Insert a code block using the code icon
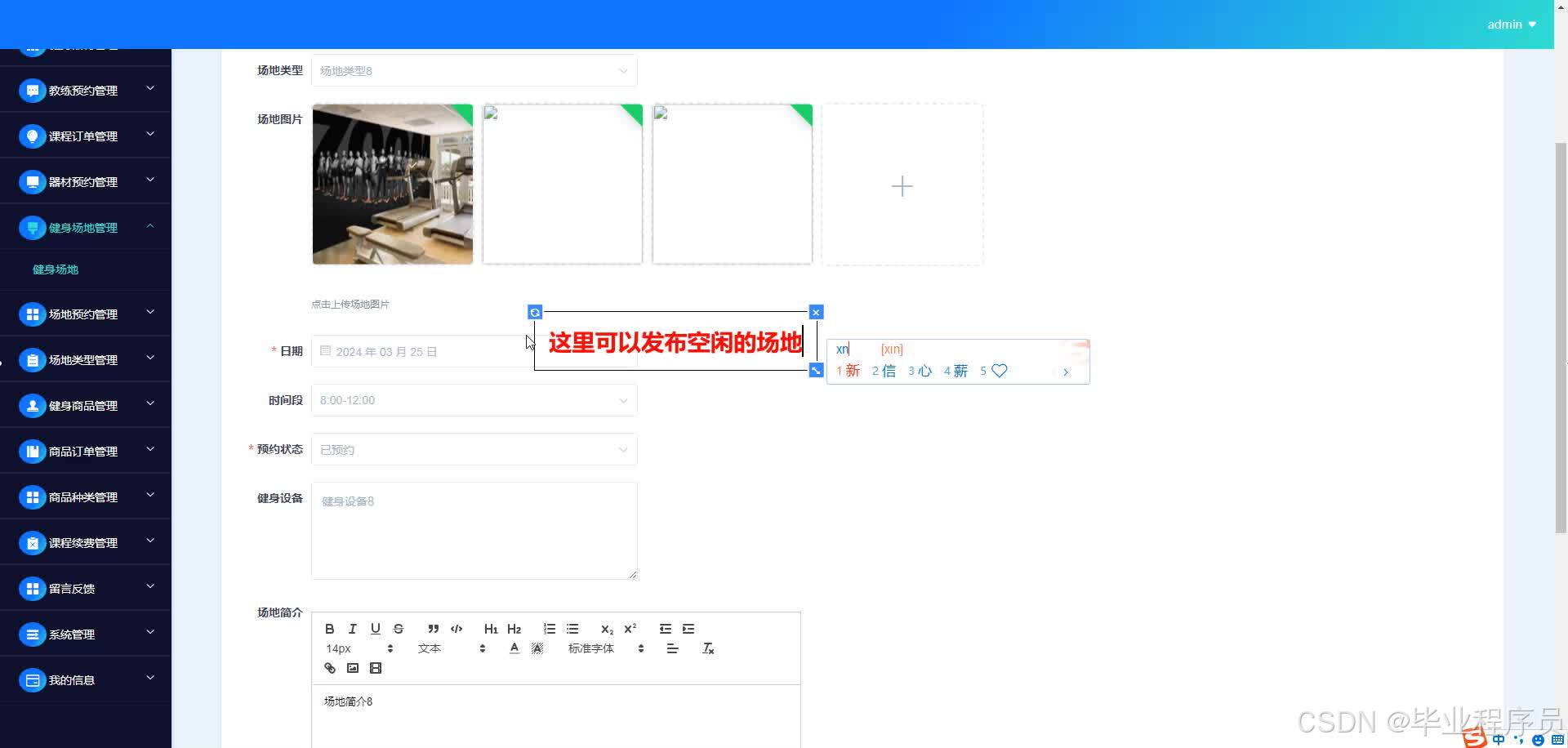Screen dimensions: 1568x748 [456, 629]
